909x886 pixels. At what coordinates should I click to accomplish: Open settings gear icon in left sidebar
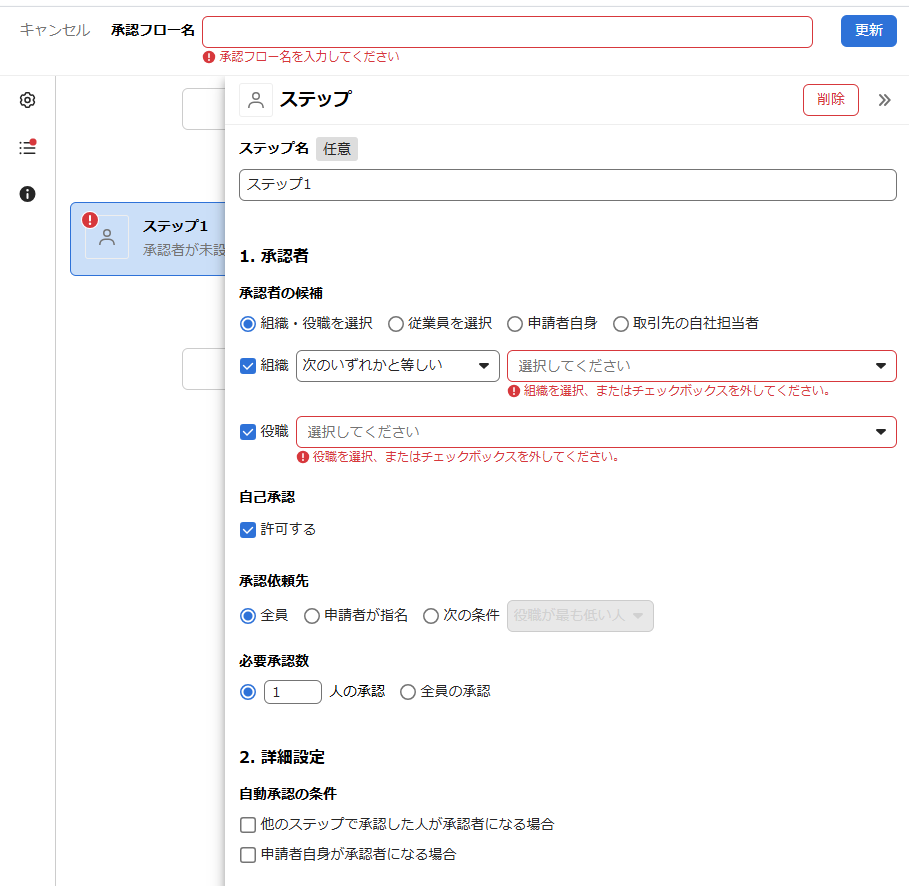click(28, 100)
